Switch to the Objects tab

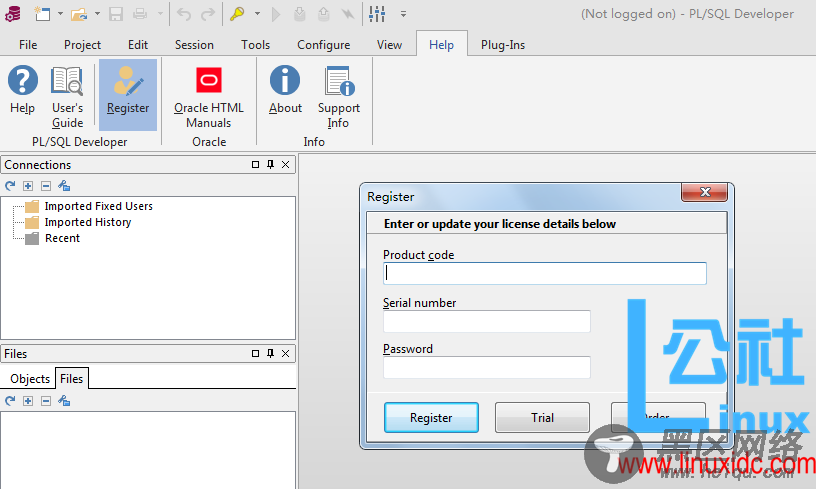[x=30, y=379]
